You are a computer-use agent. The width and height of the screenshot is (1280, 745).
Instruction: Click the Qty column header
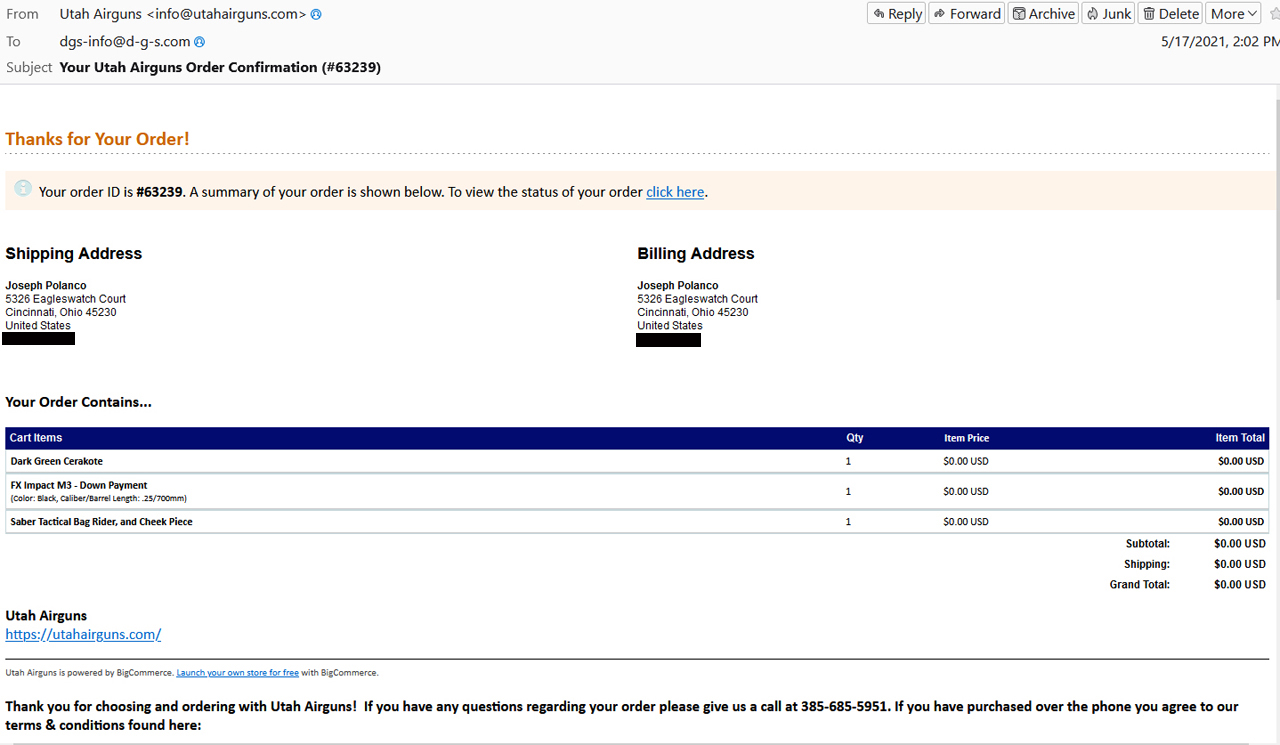855,438
